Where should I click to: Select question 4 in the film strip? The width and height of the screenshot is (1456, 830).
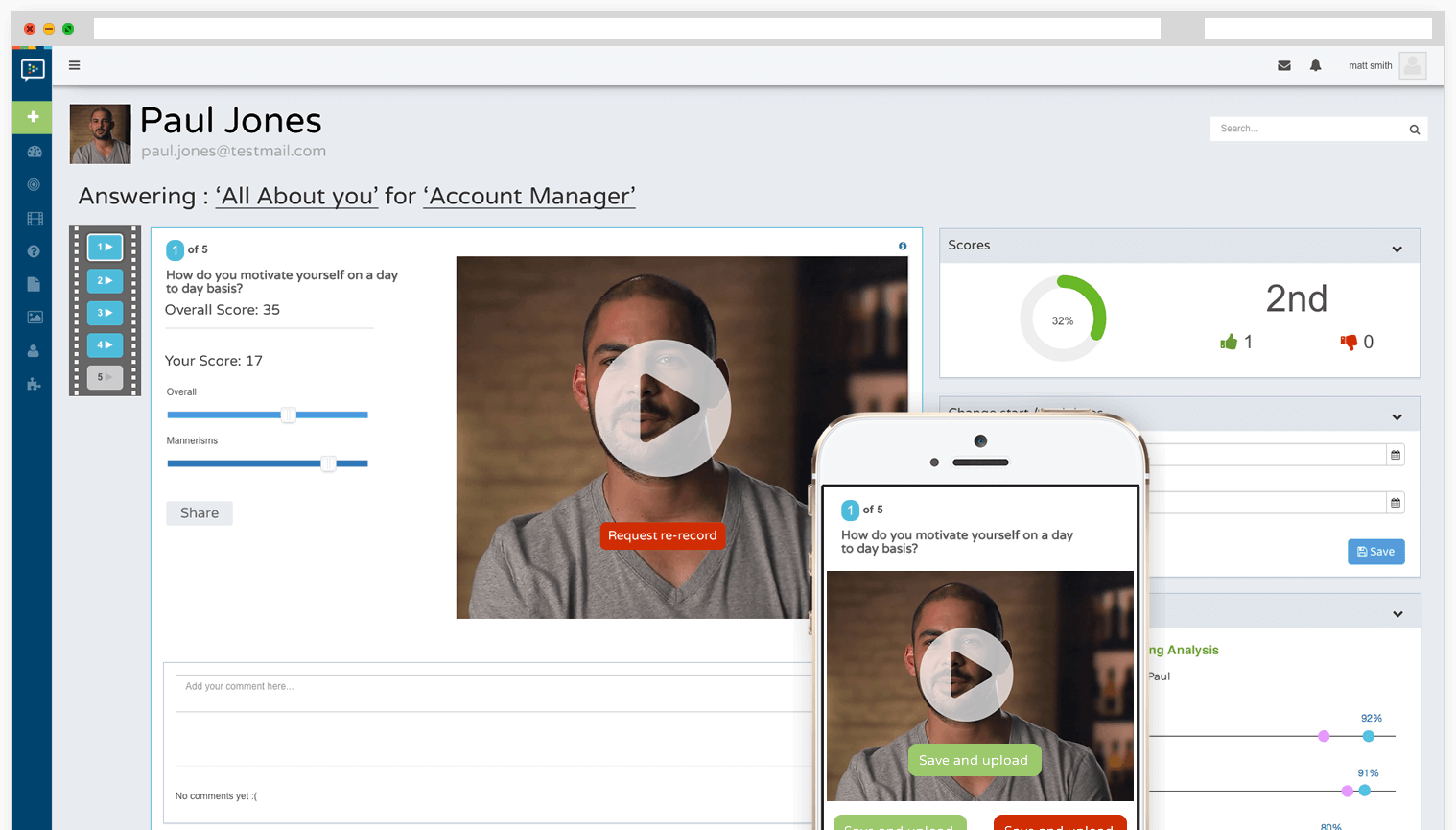click(x=105, y=344)
